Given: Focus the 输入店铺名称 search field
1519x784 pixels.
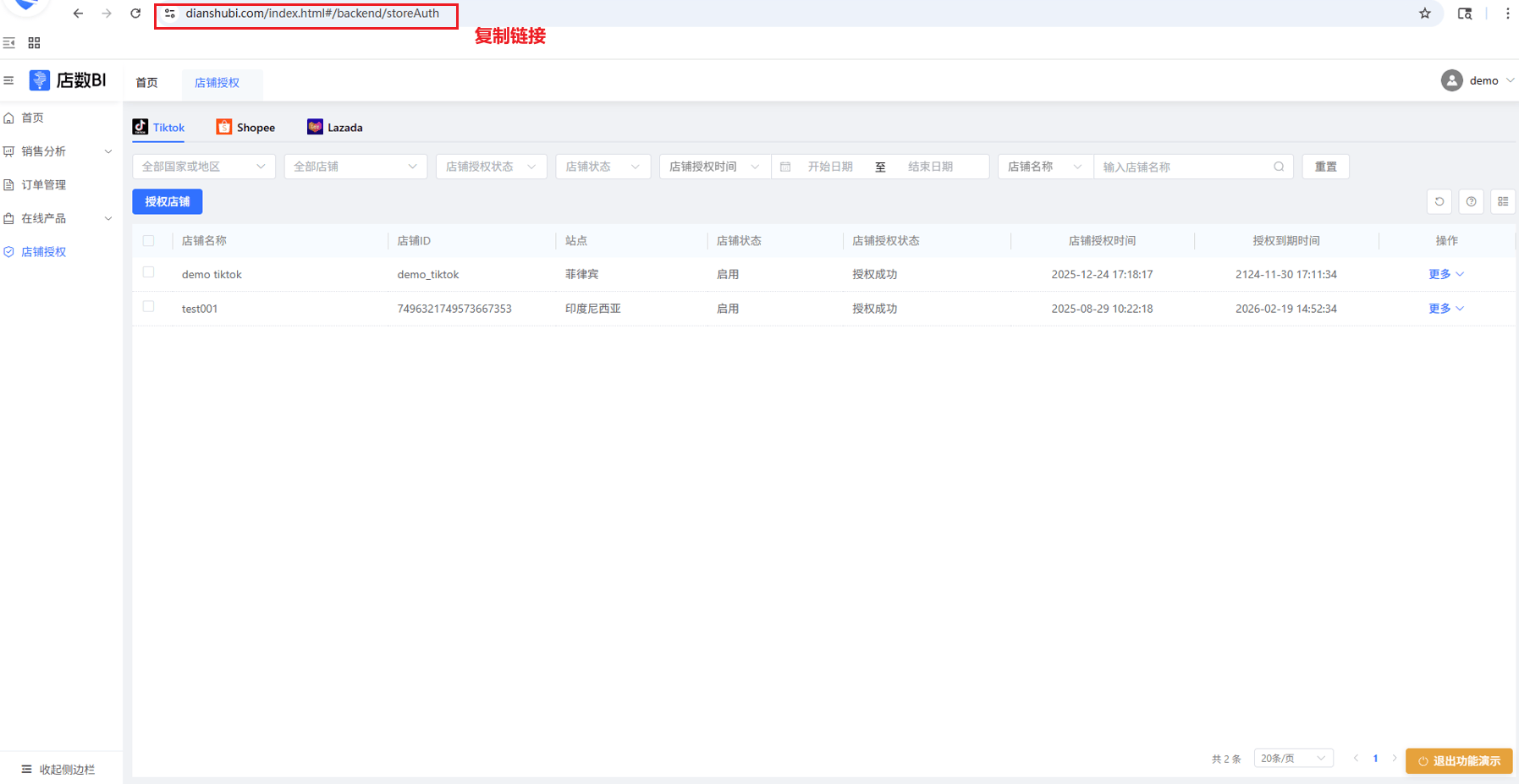Looking at the screenshot, I should 1183,167.
